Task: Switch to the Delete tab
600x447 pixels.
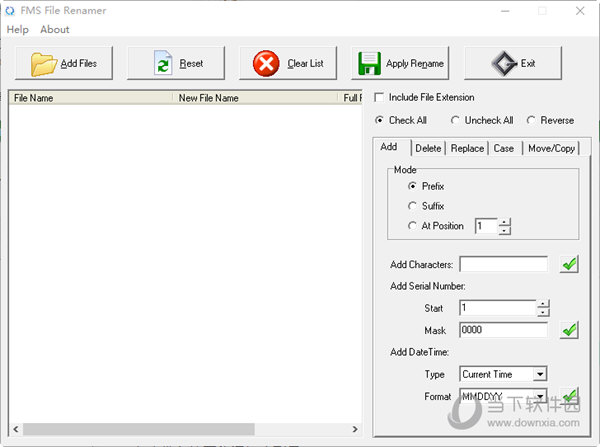Action: (428, 148)
